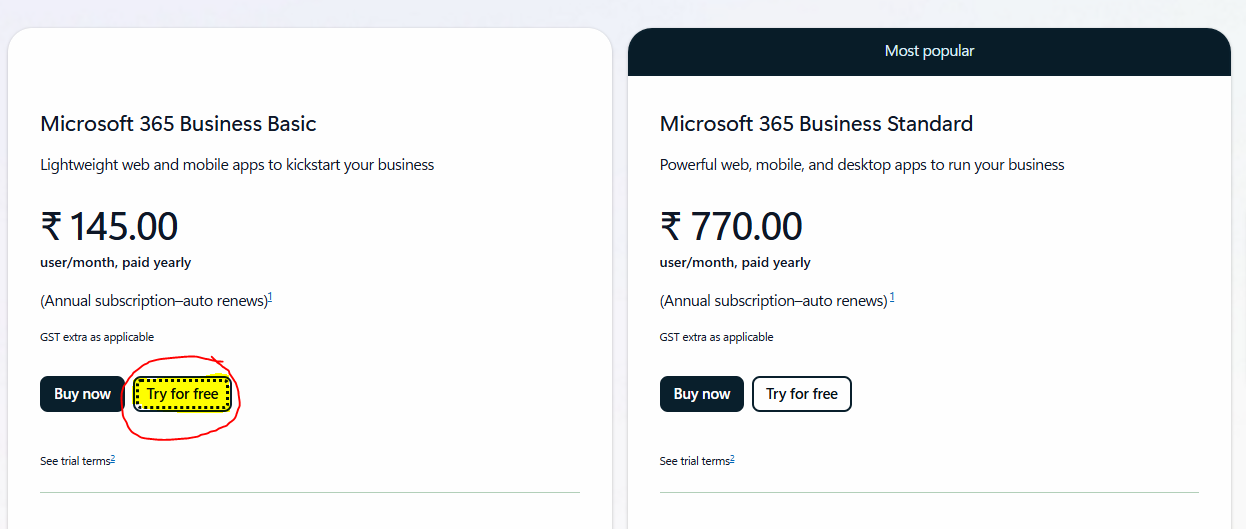Viewport: 1246px width, 529px height.
Task: Open footnote 1 beside Basic annual subscription
Action: [270, 297]
